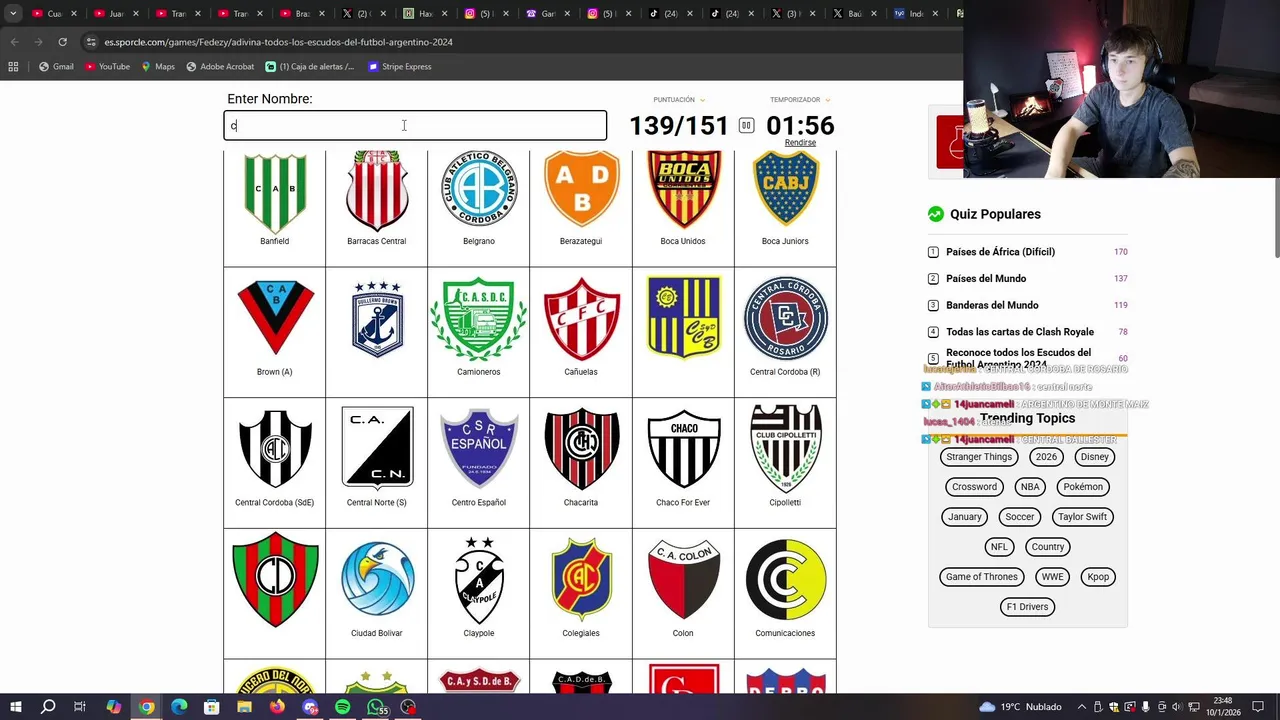Click the Brown (A) crest
The width and height of the screenshot is (1280, 720).
[x=275, y=318]
